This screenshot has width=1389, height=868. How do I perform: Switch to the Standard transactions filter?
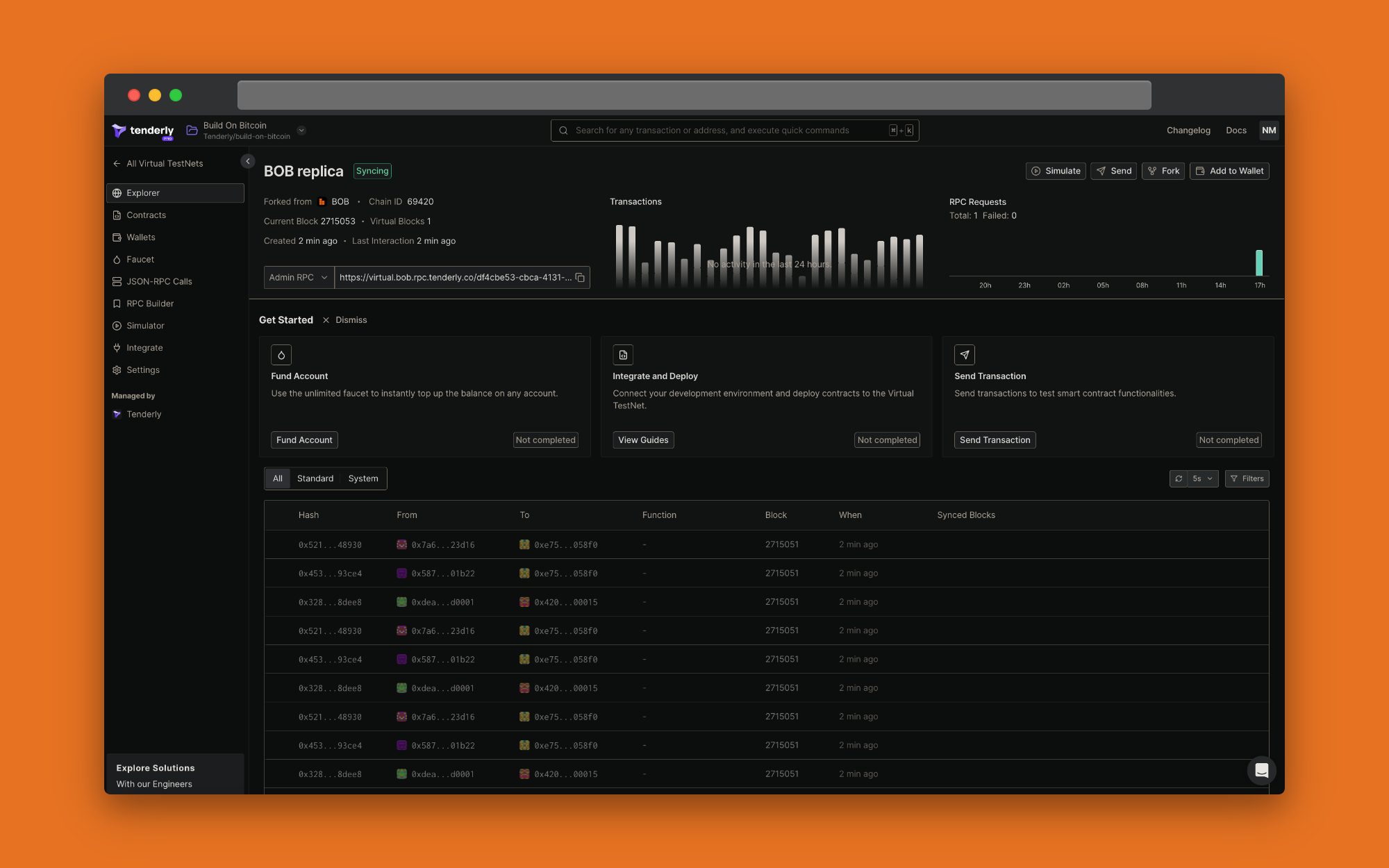[315, 478]
